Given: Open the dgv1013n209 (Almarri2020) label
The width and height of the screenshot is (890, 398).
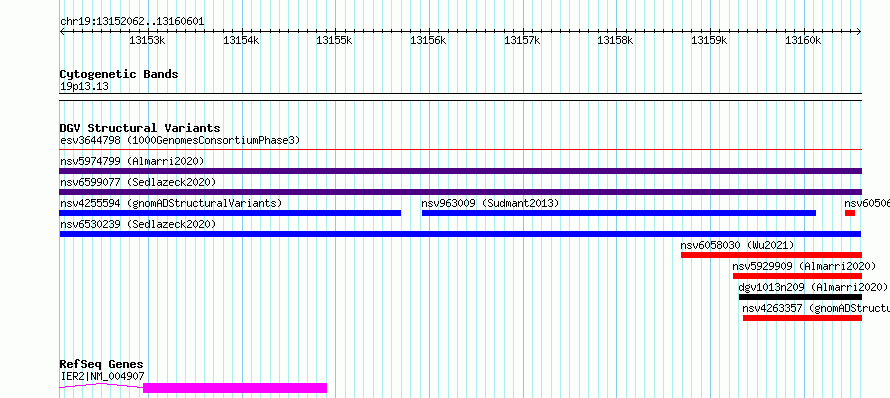Looking at the screenshot, I should tap(813, 287).
